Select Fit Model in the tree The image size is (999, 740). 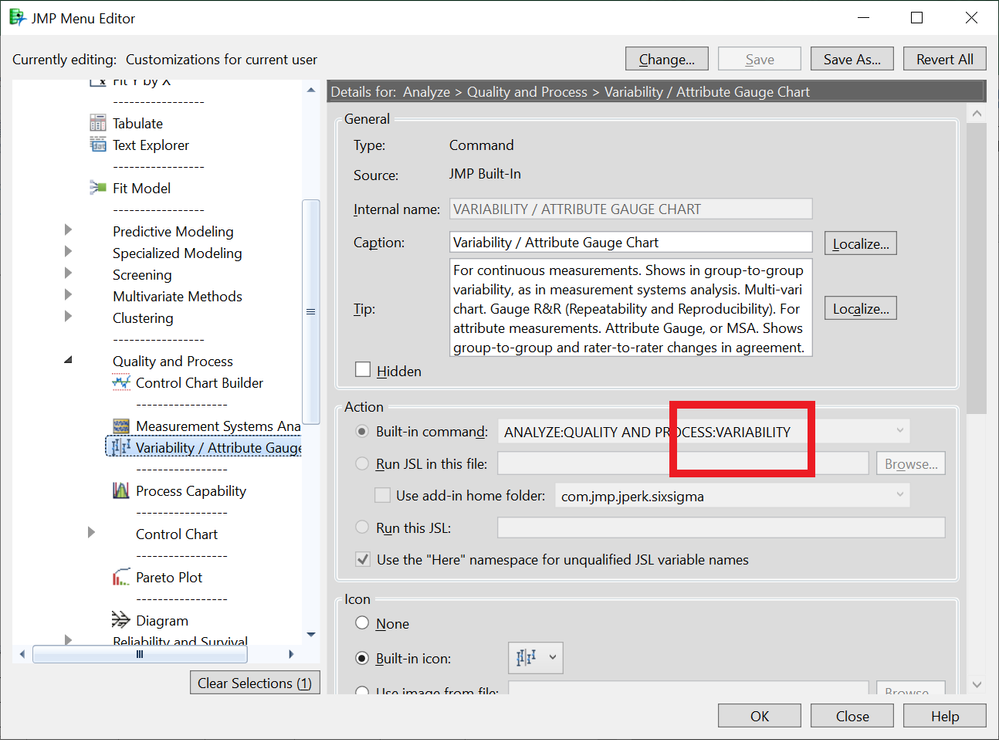point(141,188)
